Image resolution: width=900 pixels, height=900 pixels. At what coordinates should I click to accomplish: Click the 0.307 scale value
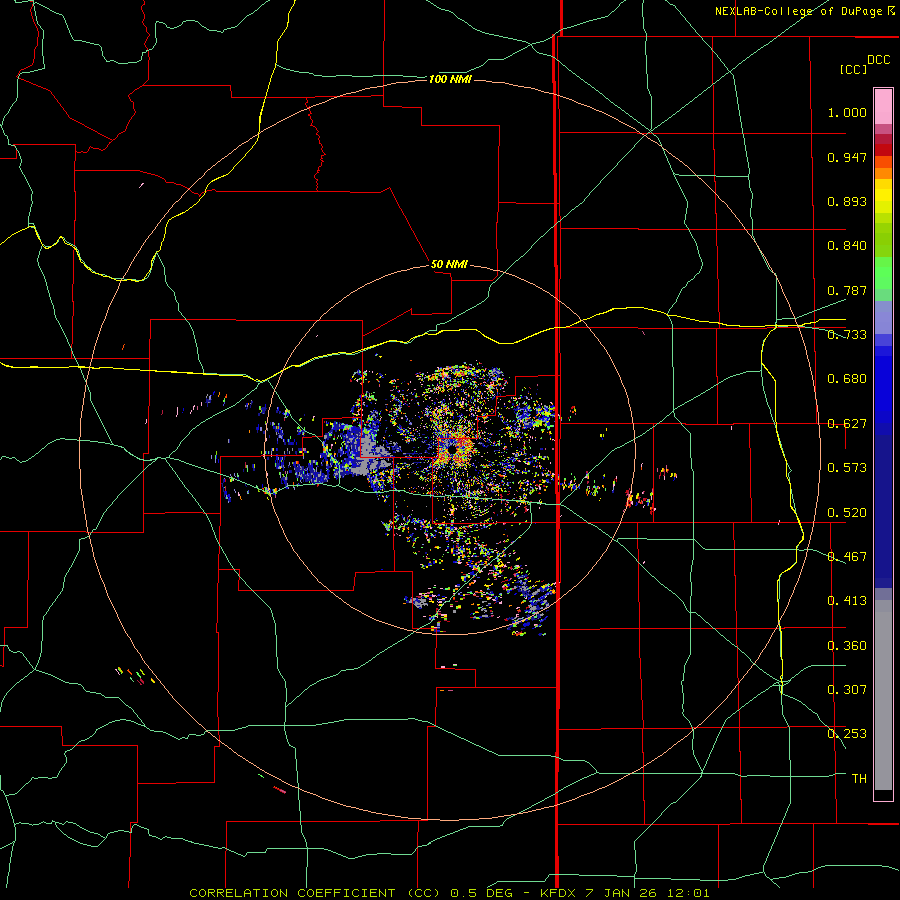[847, 690]
